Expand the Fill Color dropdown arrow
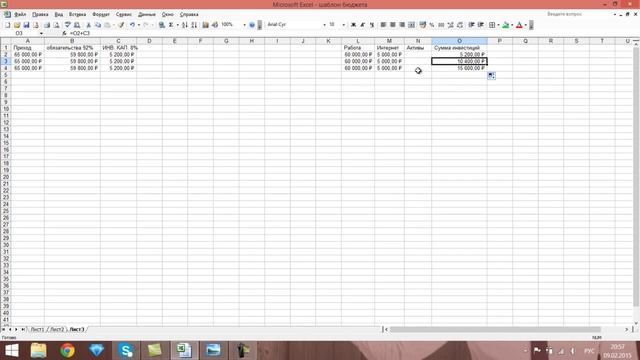This screenshot has width=640, height=360. click(x=512, y=25)
